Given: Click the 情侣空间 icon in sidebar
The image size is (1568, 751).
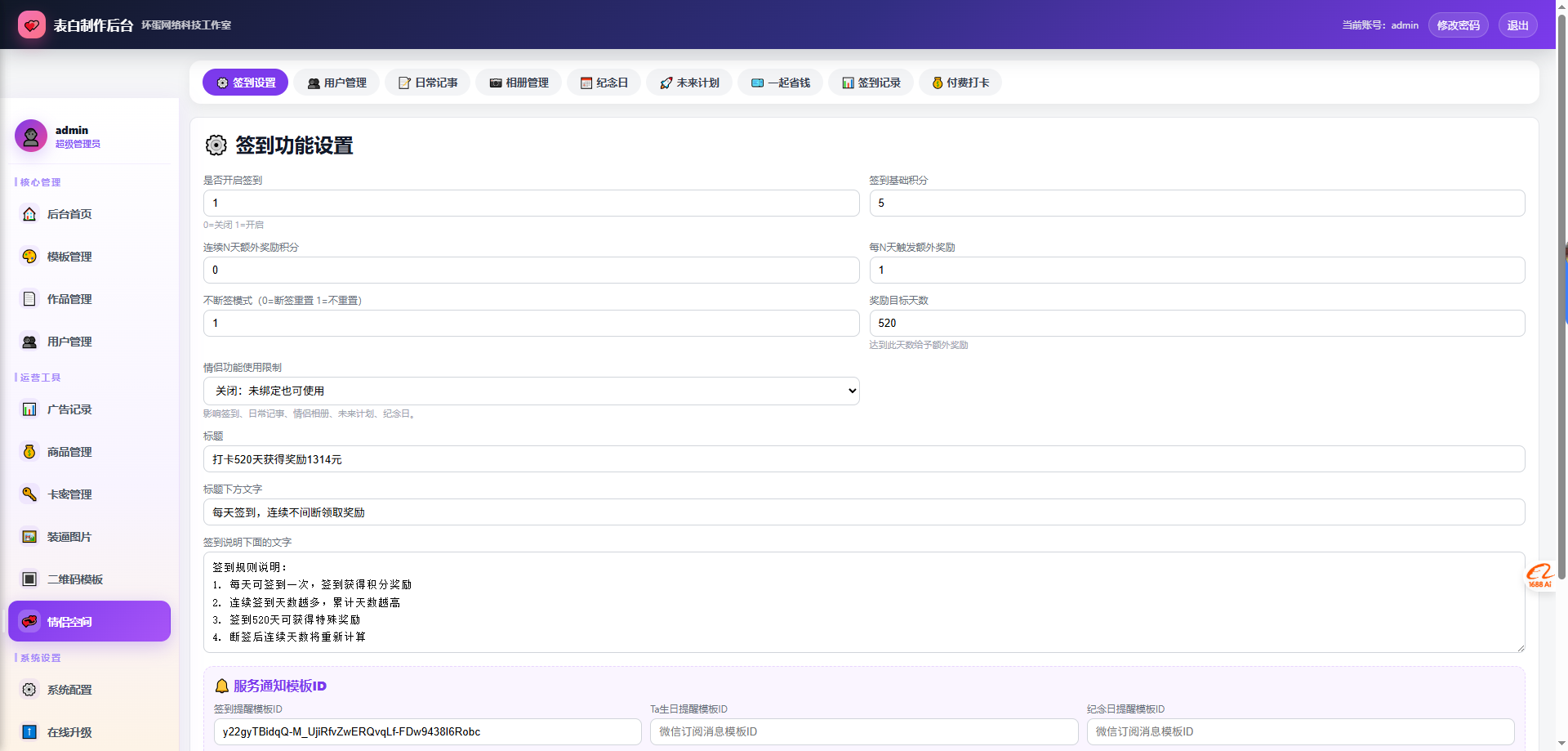Looking at the screenshot, I should pos(29,622).
